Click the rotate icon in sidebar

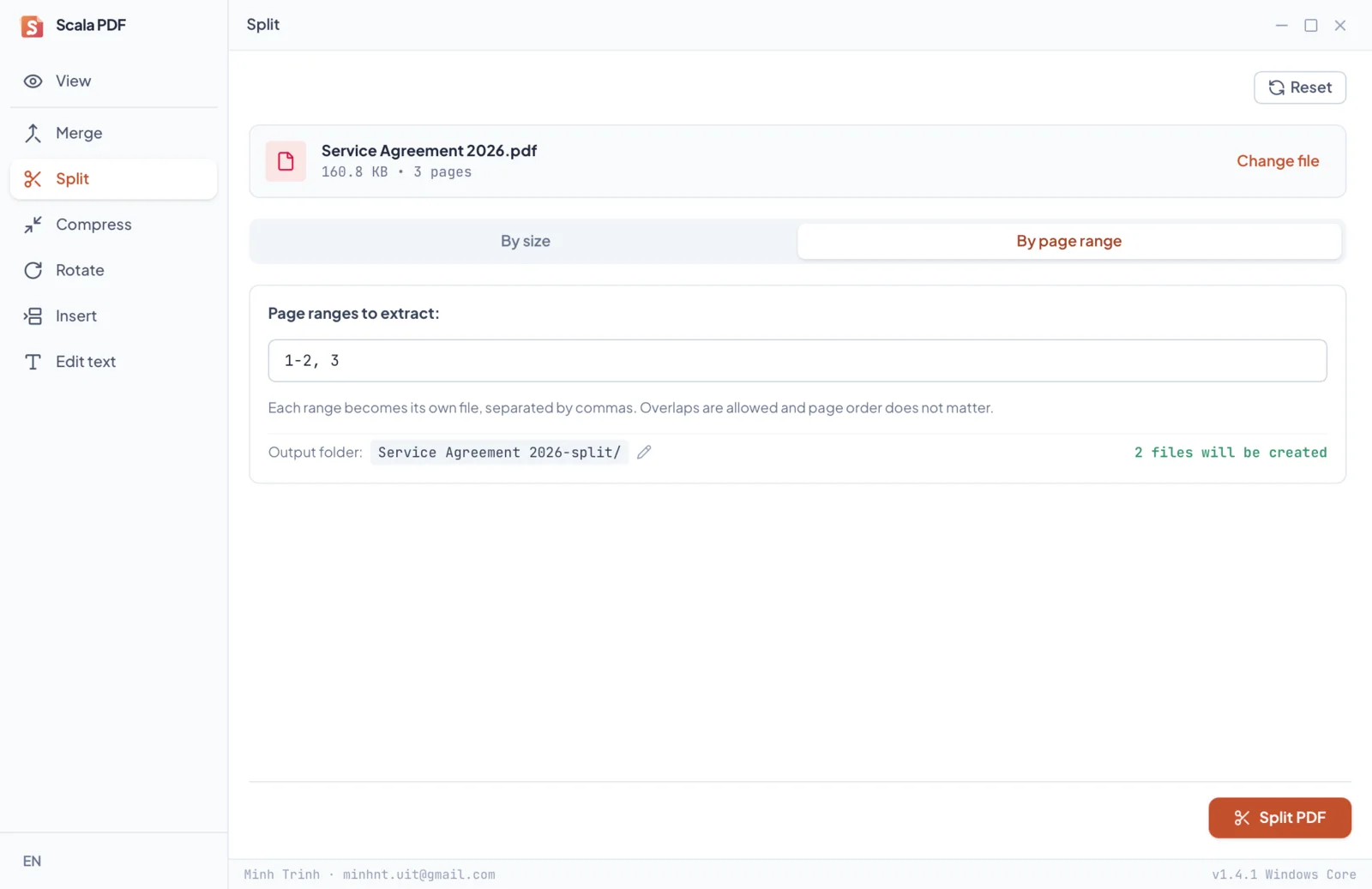tap(33, 270)
